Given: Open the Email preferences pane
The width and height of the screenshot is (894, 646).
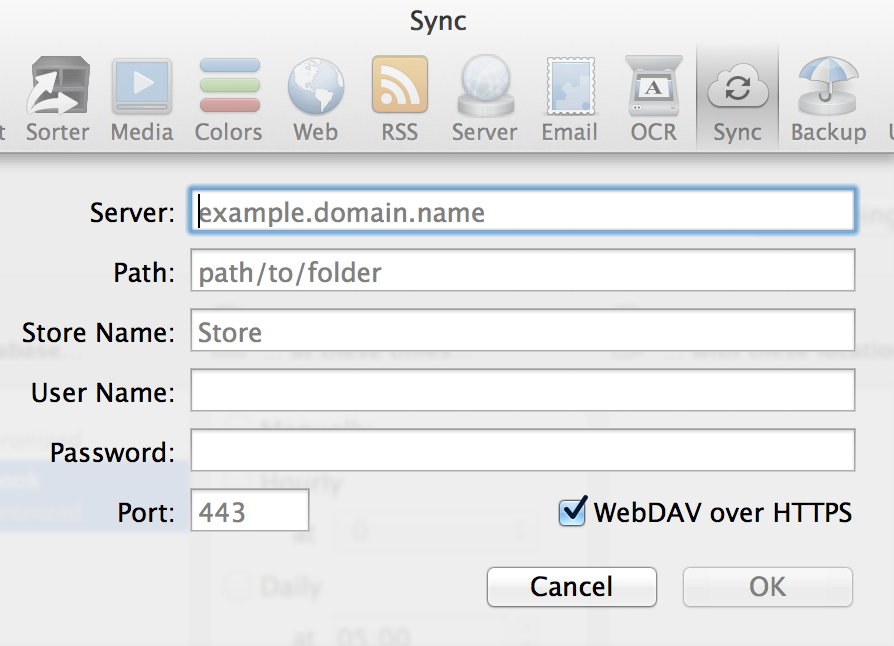Looking at the screenshot, I should 569,100.
